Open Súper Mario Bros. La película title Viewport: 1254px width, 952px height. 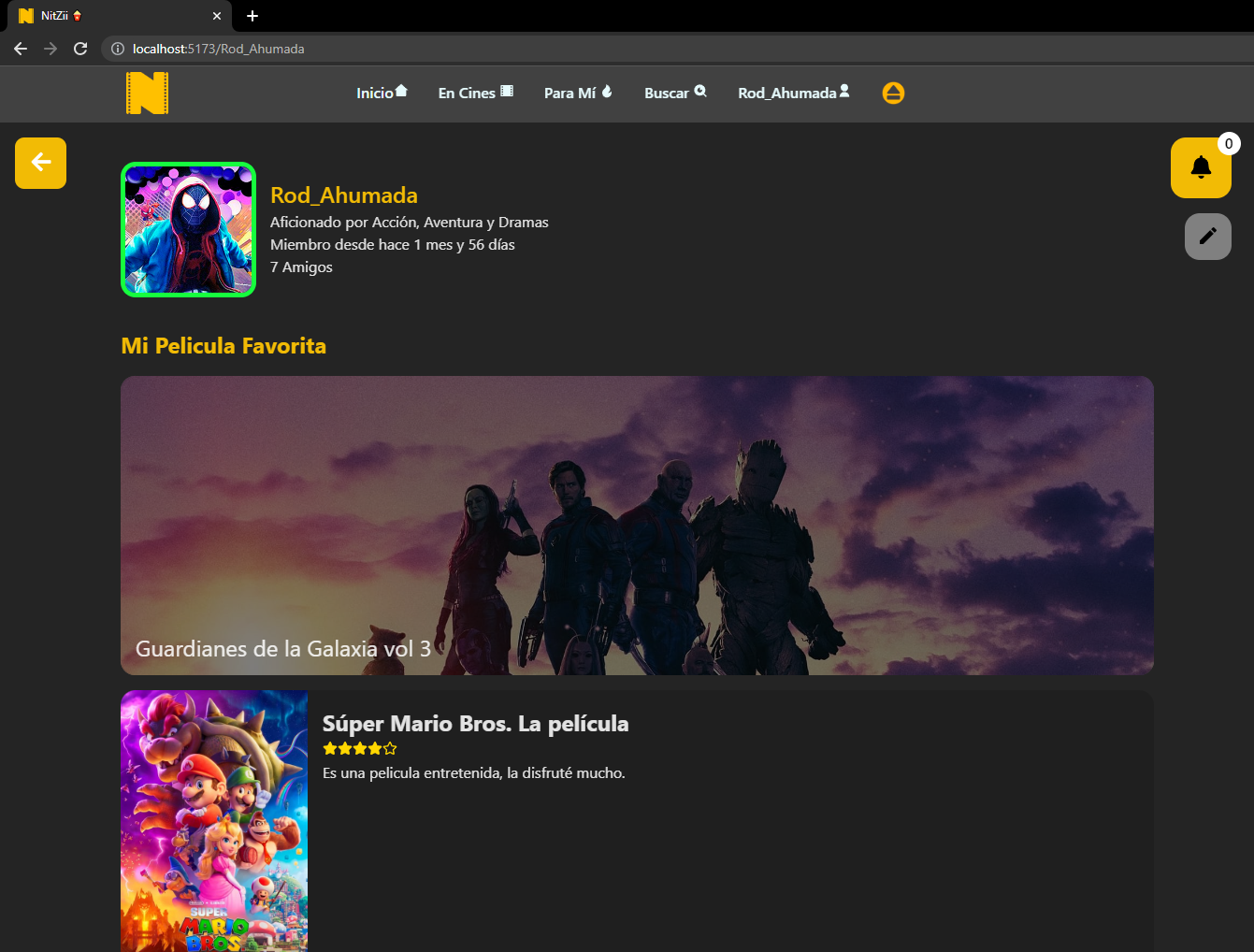475,724
